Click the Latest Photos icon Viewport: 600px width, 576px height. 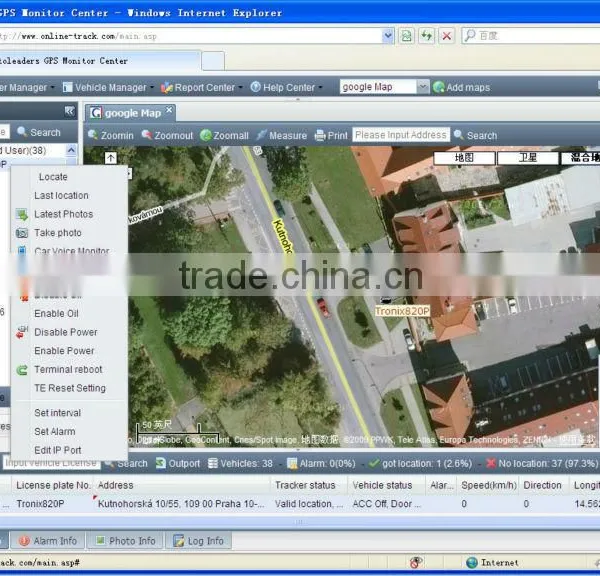click(22, 214)
